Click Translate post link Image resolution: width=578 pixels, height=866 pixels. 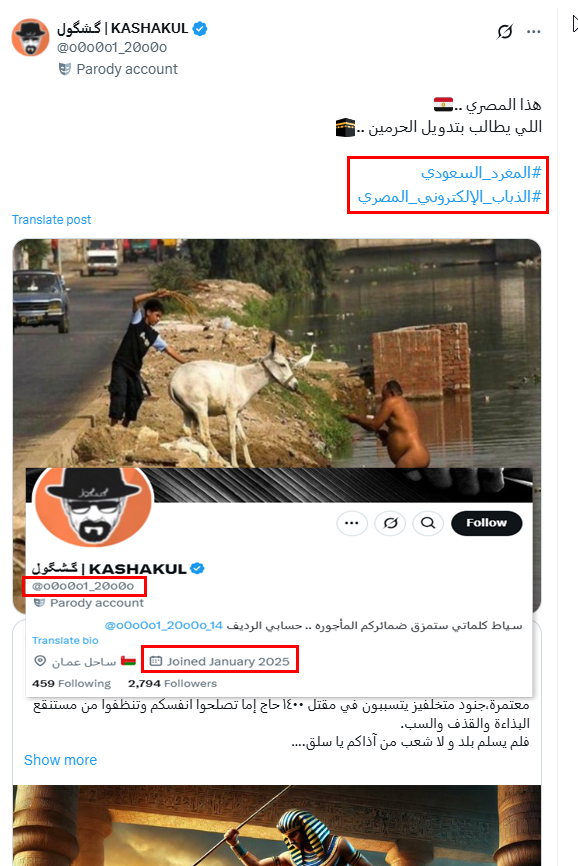click(x=51, y=220)
